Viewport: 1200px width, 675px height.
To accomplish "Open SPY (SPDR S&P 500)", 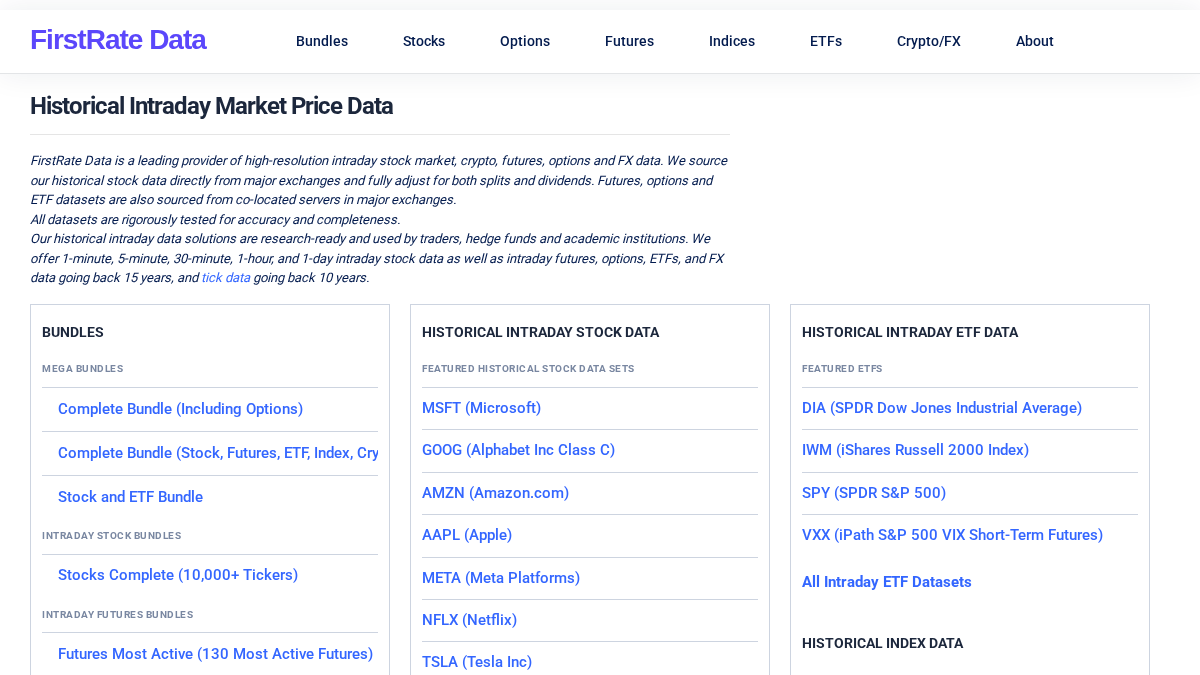I will pyautogui.click(x=874, y=493).
